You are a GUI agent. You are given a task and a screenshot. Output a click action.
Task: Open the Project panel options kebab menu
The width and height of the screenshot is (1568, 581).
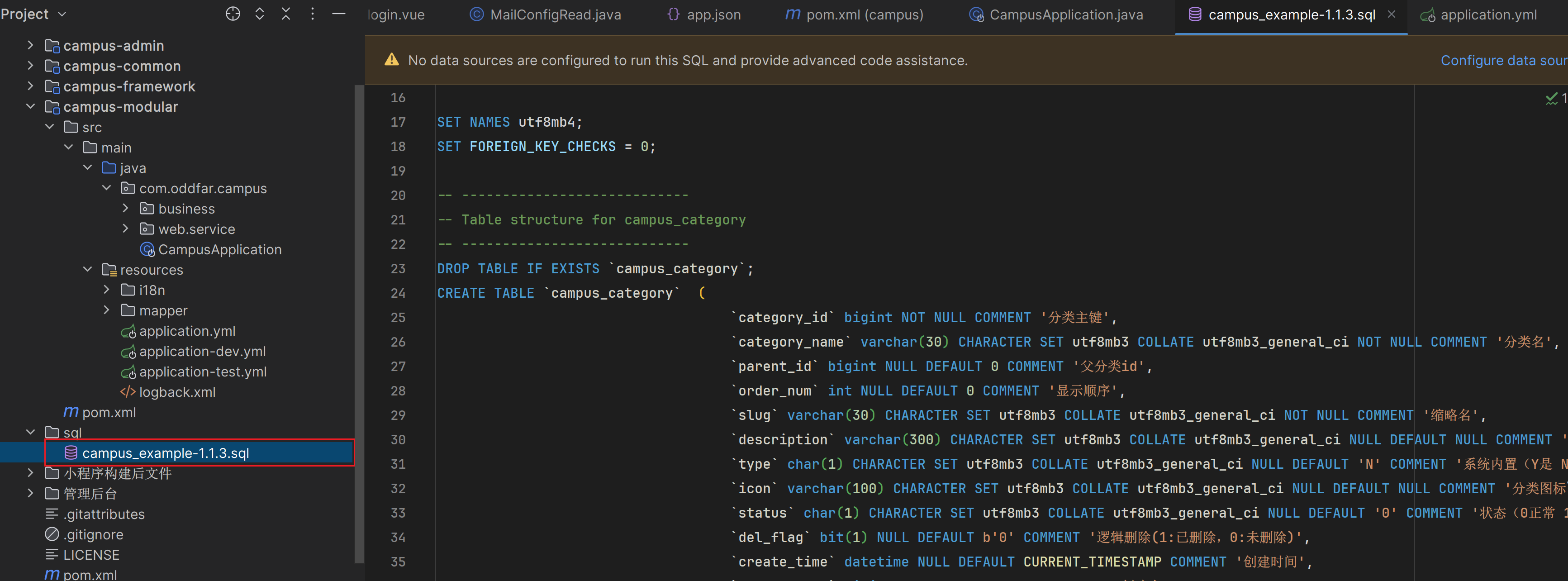pos(312,14)
